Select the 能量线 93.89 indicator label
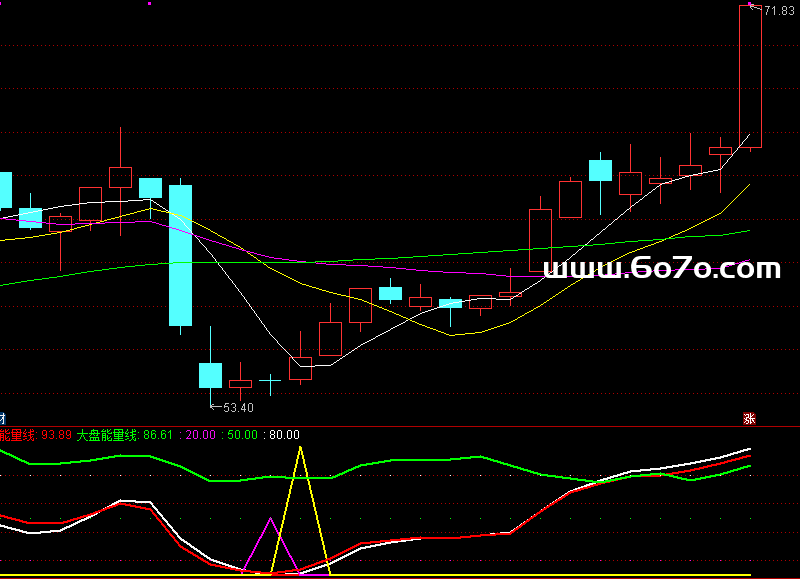 pyautogui.click(x=36, y=435)
